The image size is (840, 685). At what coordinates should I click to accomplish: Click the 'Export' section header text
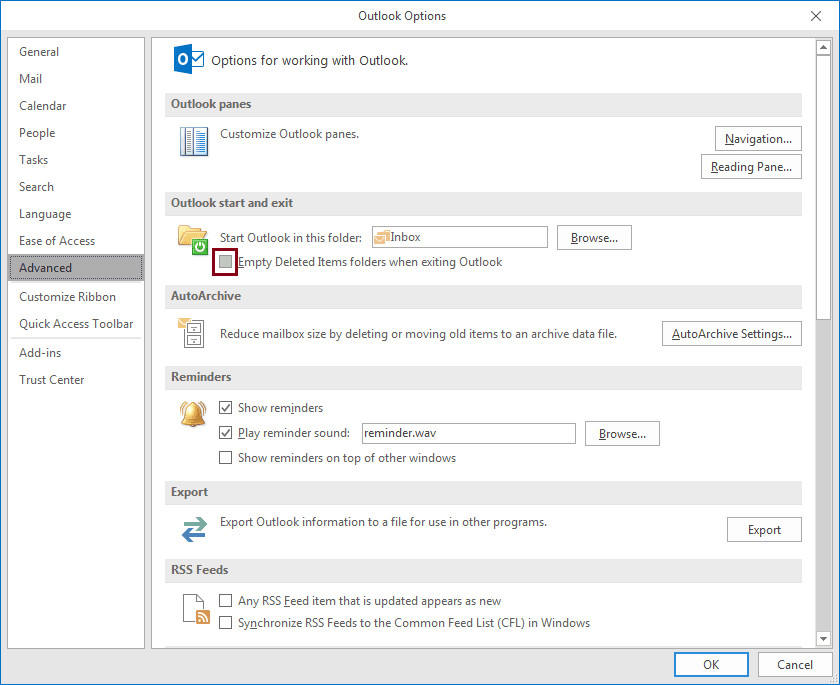click(x=189, y=492)
